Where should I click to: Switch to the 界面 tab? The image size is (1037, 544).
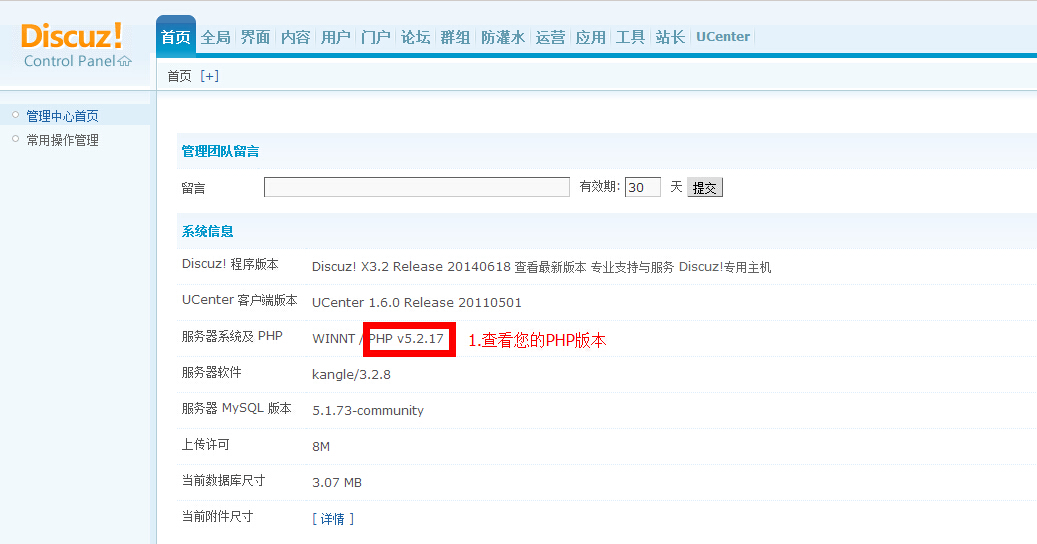tap(255, 37)
